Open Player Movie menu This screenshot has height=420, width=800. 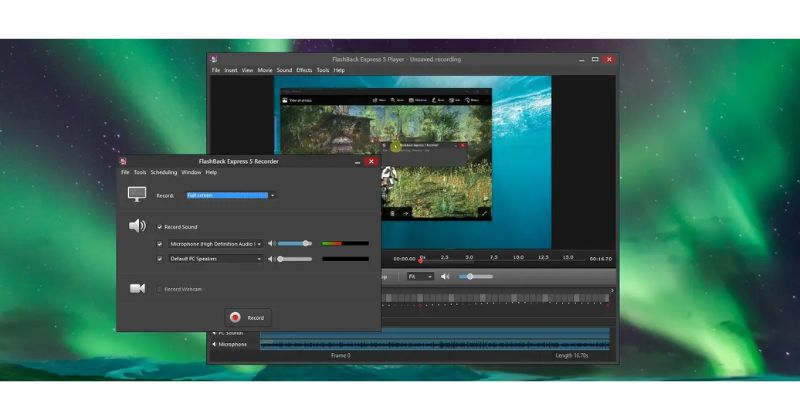[265, 70]
